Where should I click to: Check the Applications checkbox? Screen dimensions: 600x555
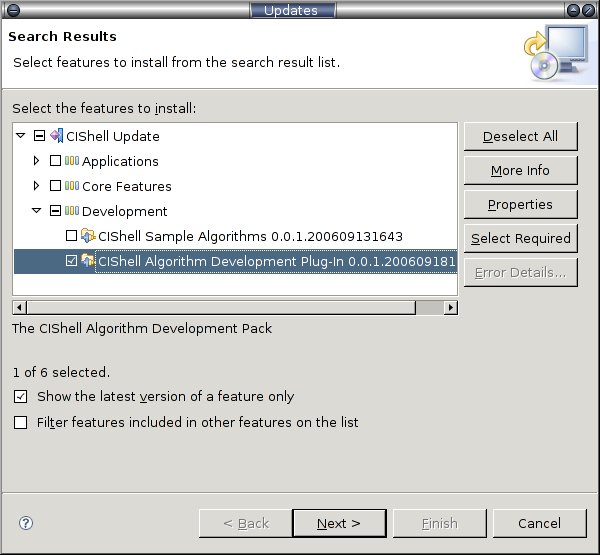tap(55, 161)
